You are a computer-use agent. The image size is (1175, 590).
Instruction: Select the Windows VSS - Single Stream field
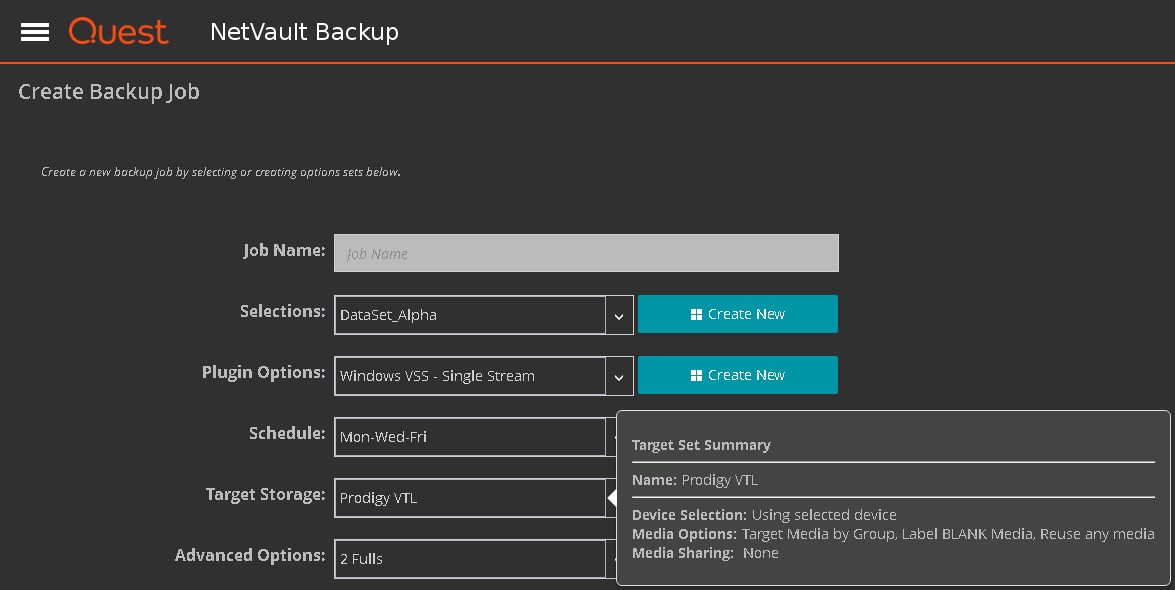click(x=470, y=376)
